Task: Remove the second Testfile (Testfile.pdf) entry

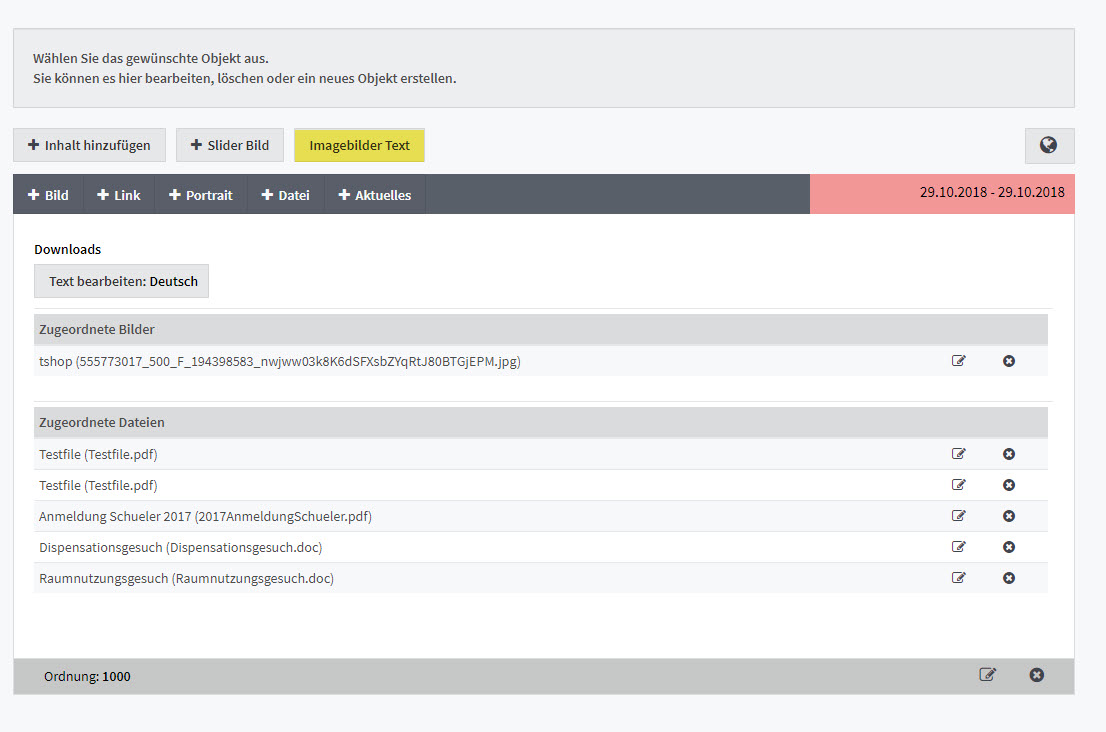Action: (x=1009, y=485)
